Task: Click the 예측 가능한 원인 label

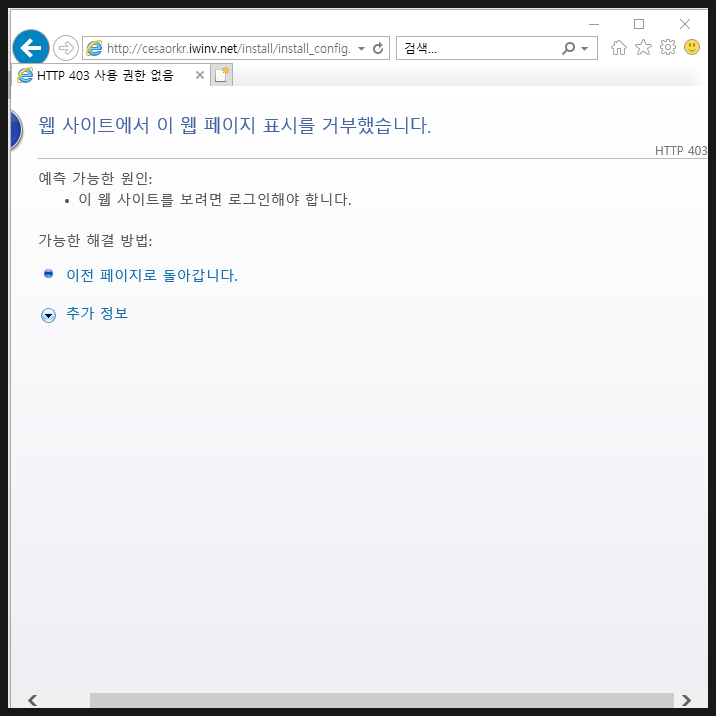Action: [x=95, y=178]
